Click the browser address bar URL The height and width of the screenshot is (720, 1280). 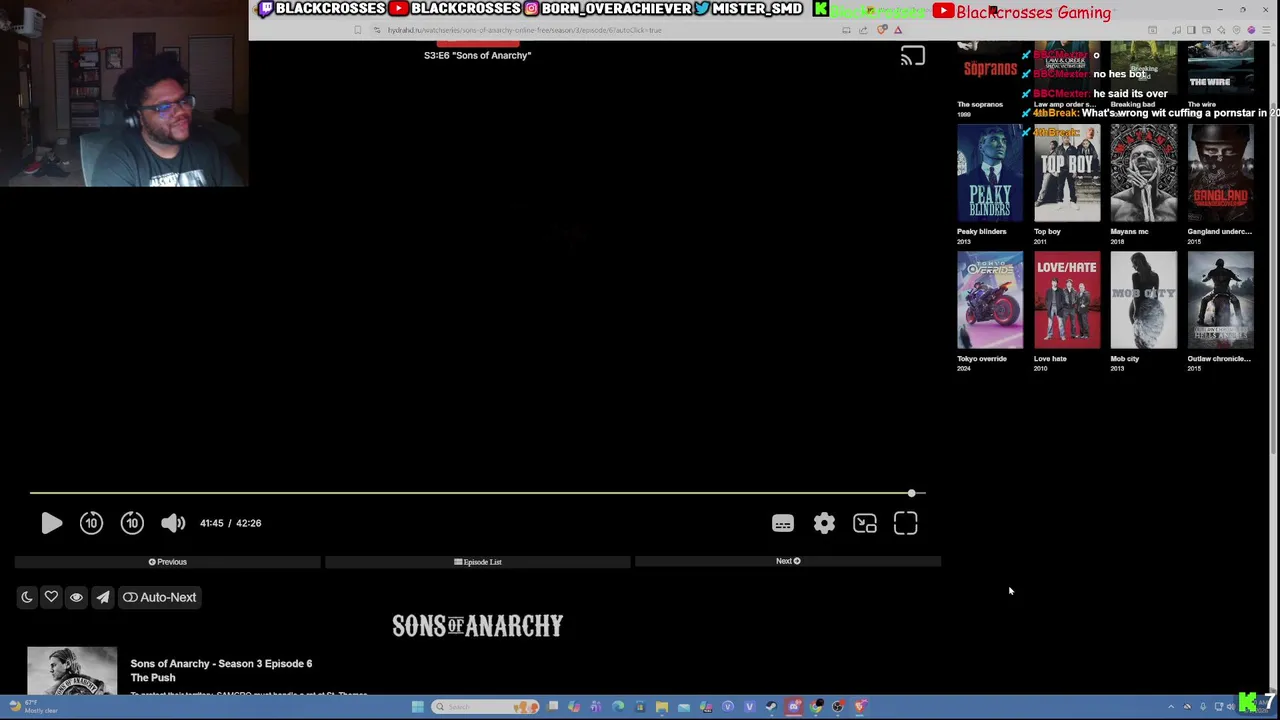[x=525, y=30]
